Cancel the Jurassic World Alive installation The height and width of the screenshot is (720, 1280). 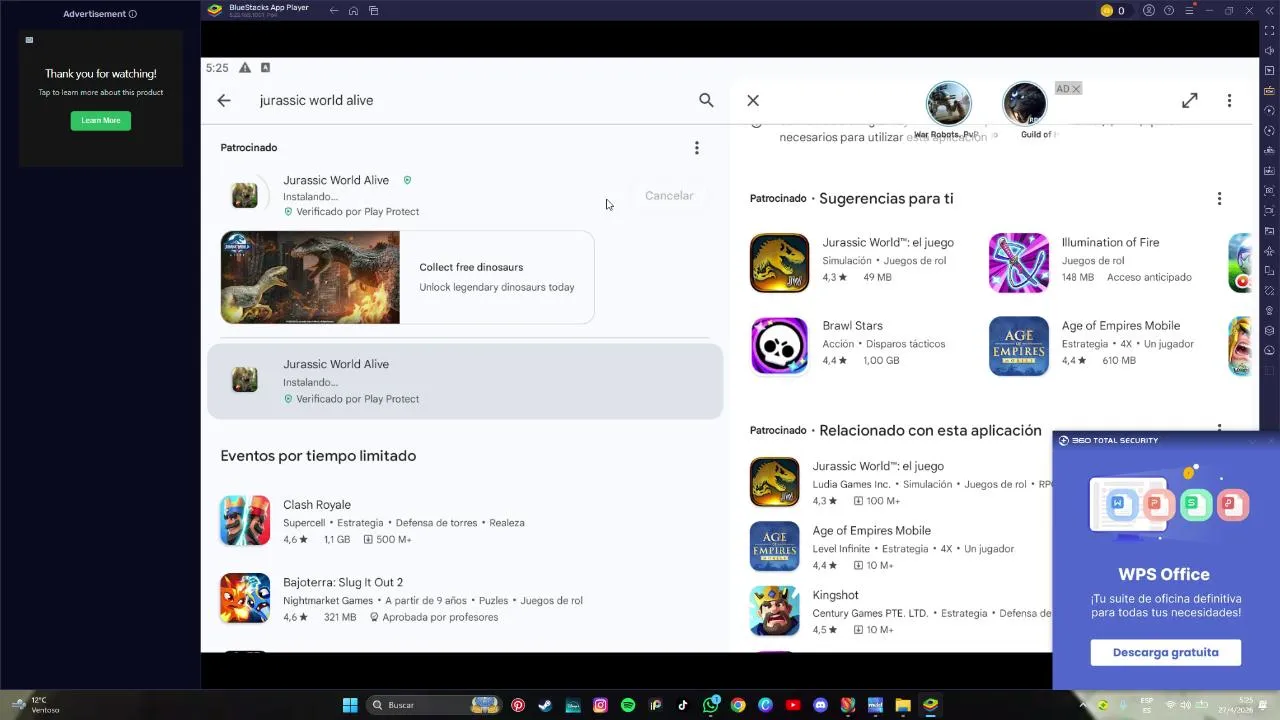(x=669, y=195)
